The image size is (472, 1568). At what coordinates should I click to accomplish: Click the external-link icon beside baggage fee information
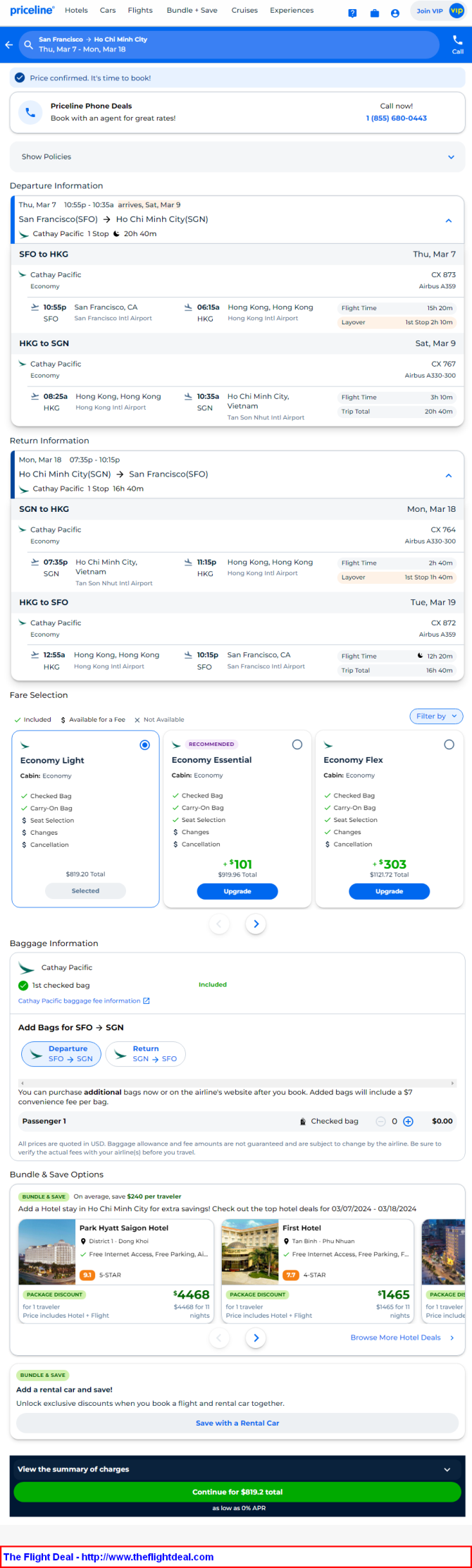coord(147,1000)
